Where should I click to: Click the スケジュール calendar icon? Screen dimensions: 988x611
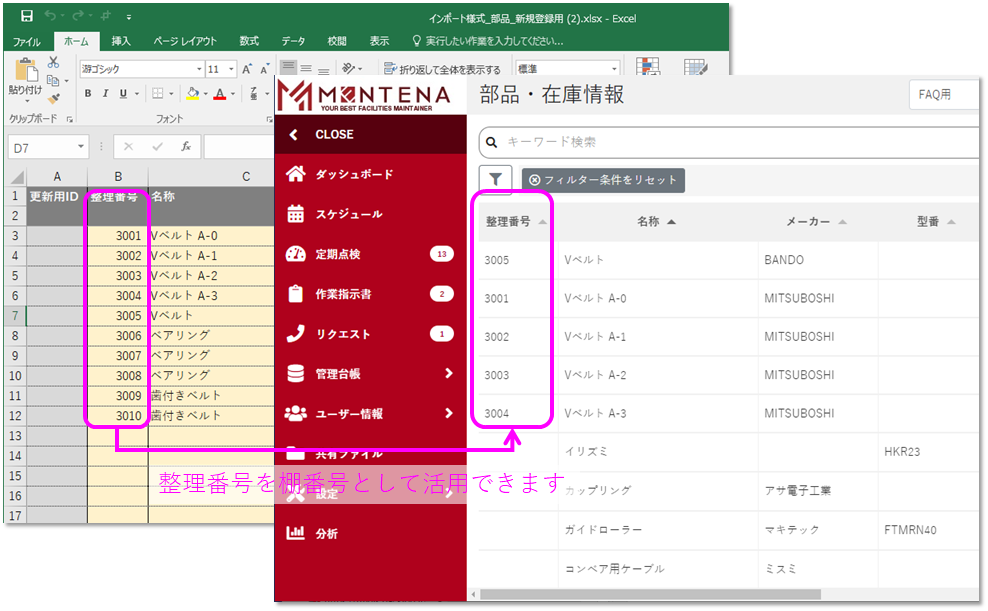tap(295, 214)
